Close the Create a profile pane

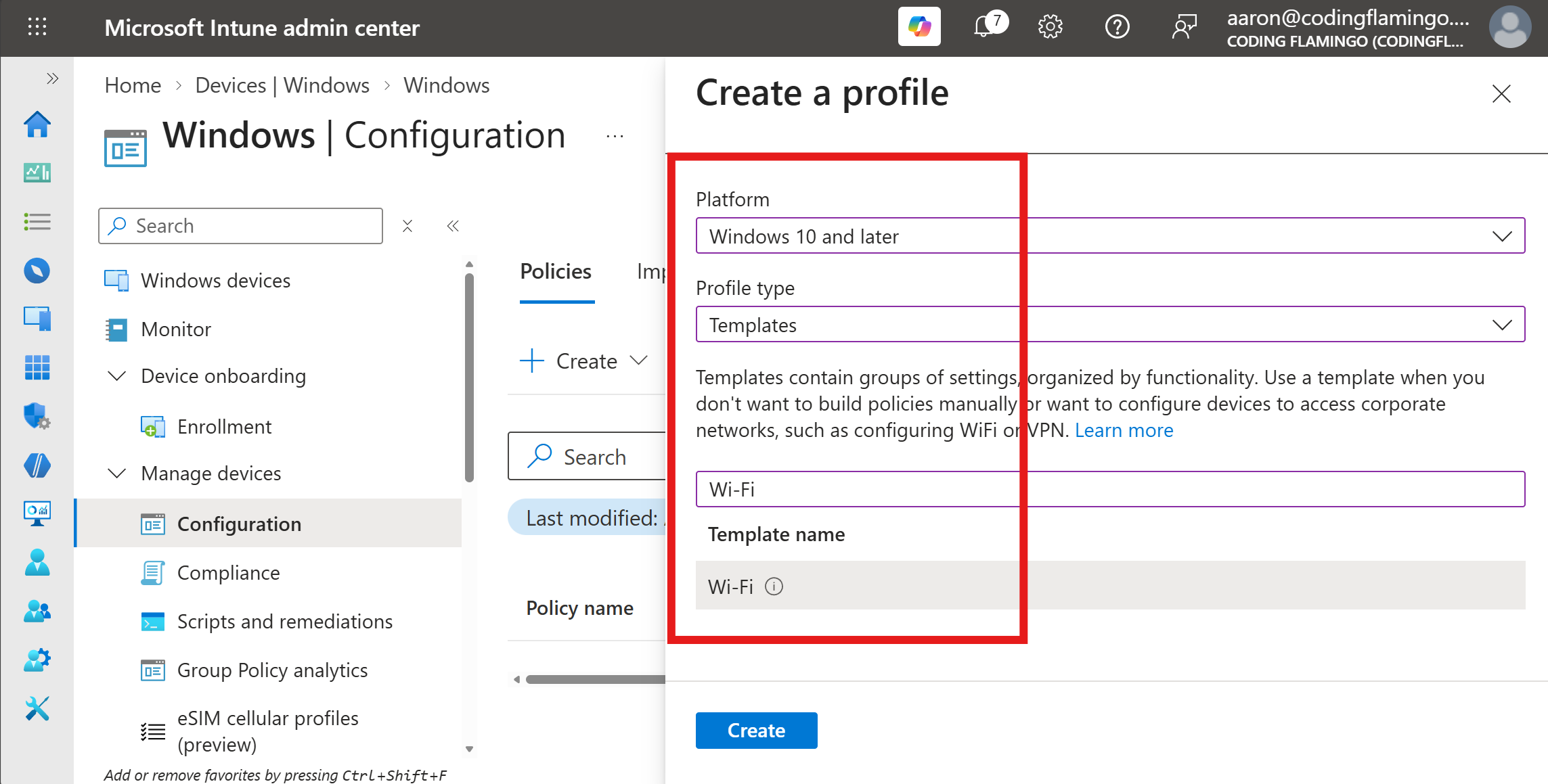[1501, 94]
